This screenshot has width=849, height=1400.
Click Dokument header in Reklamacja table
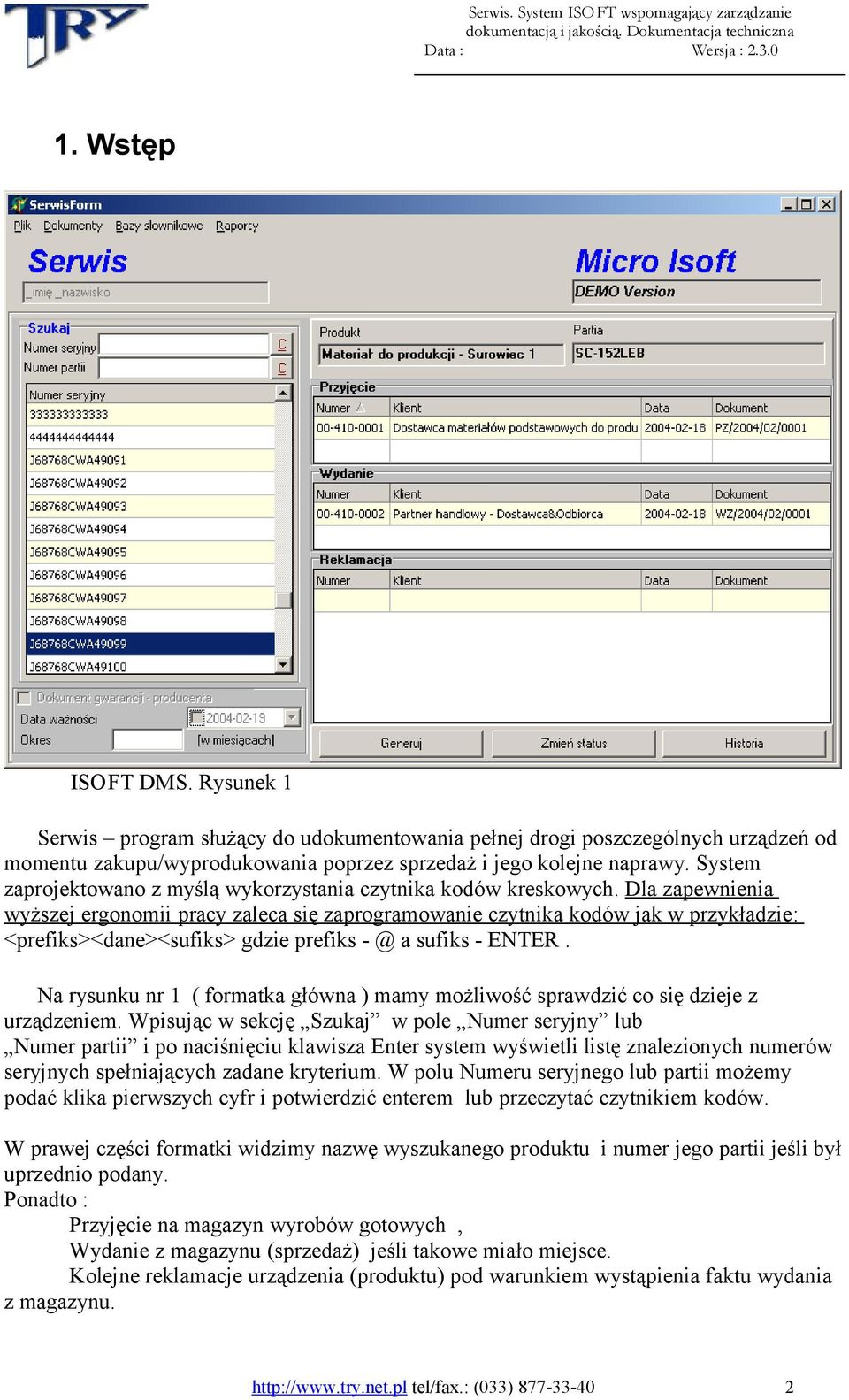click(771, 580)
